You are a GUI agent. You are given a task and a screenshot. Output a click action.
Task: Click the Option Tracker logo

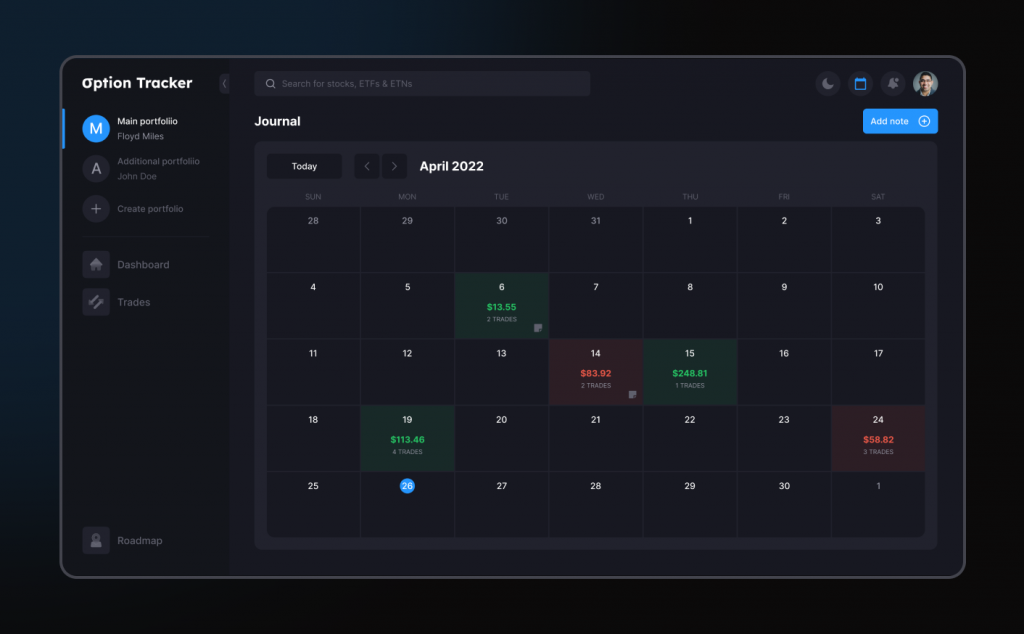[137, 83]
